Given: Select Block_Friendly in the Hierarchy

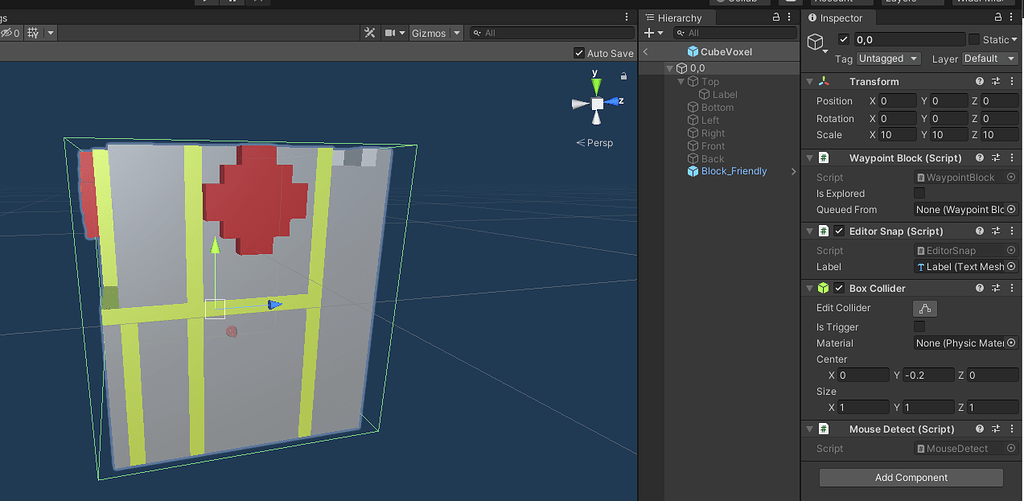Looking at the screenshot, I should click(x=733, y=171).
